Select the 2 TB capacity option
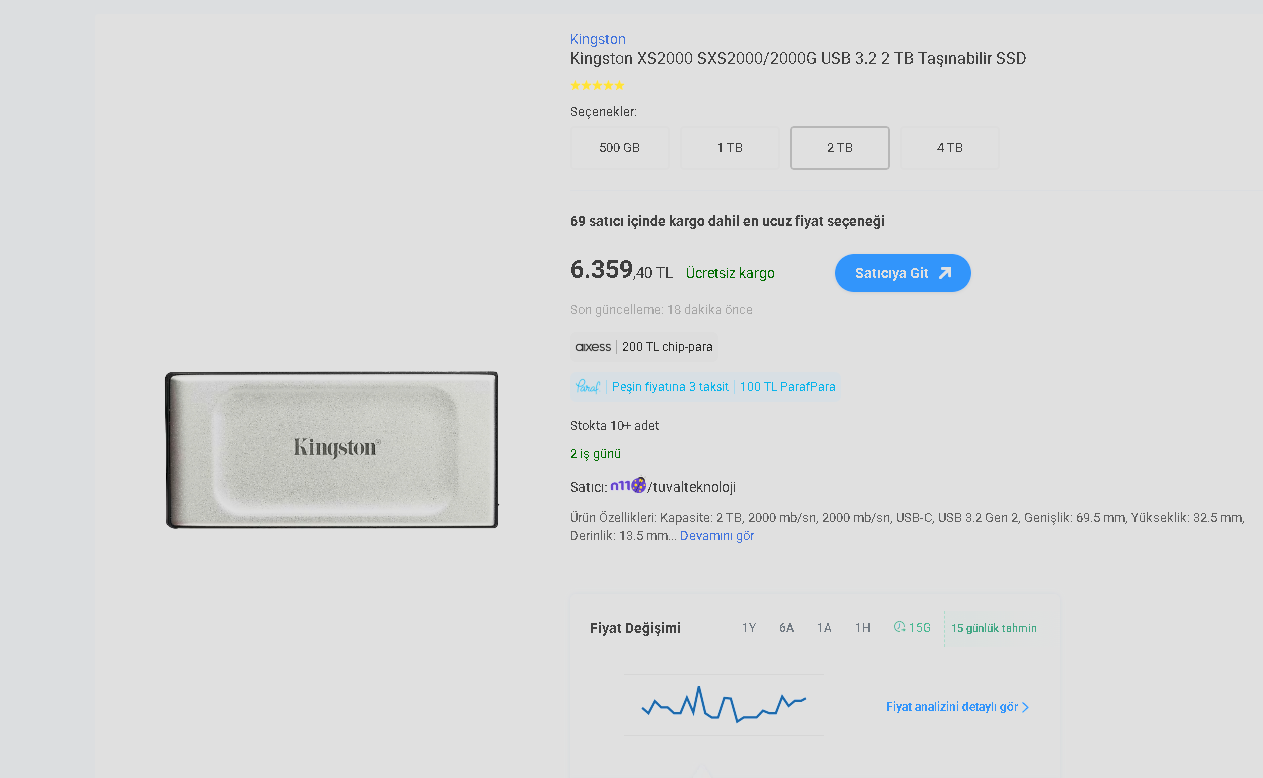This screenshot has height=778, width=1263. (x=840, y=148)
